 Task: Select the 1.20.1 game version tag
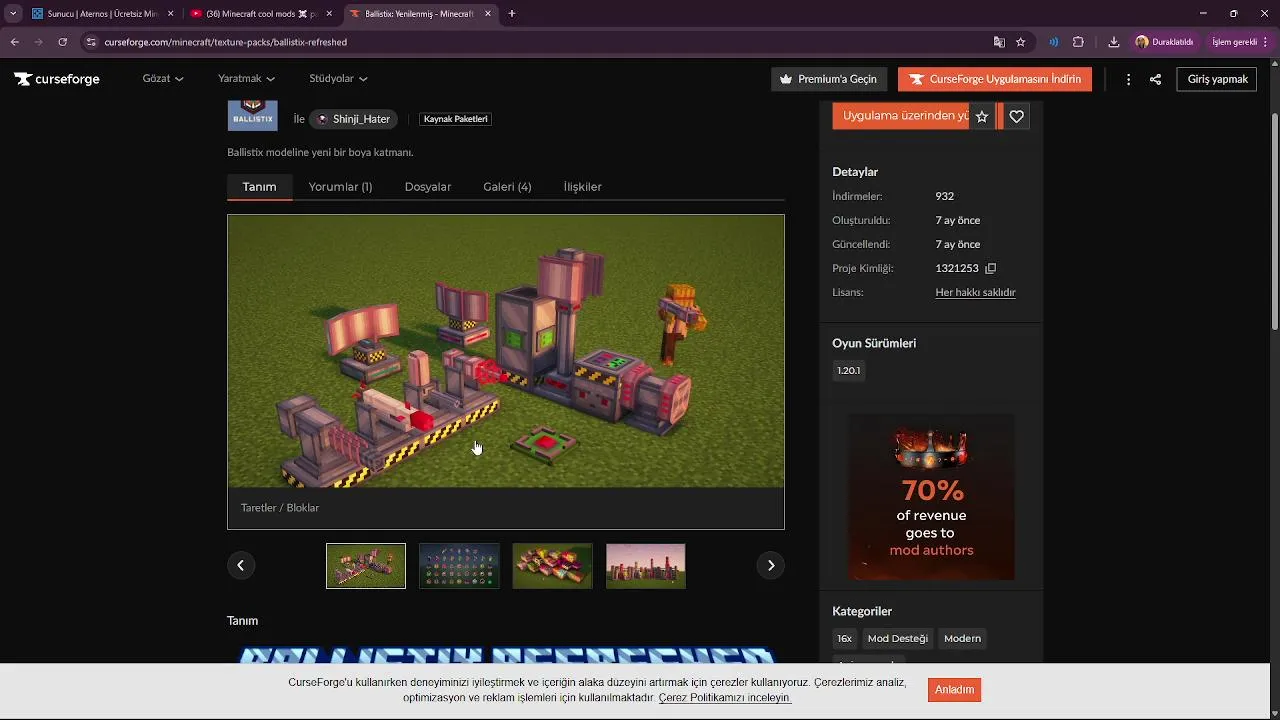pyautogui.click(x=848, y=371)
